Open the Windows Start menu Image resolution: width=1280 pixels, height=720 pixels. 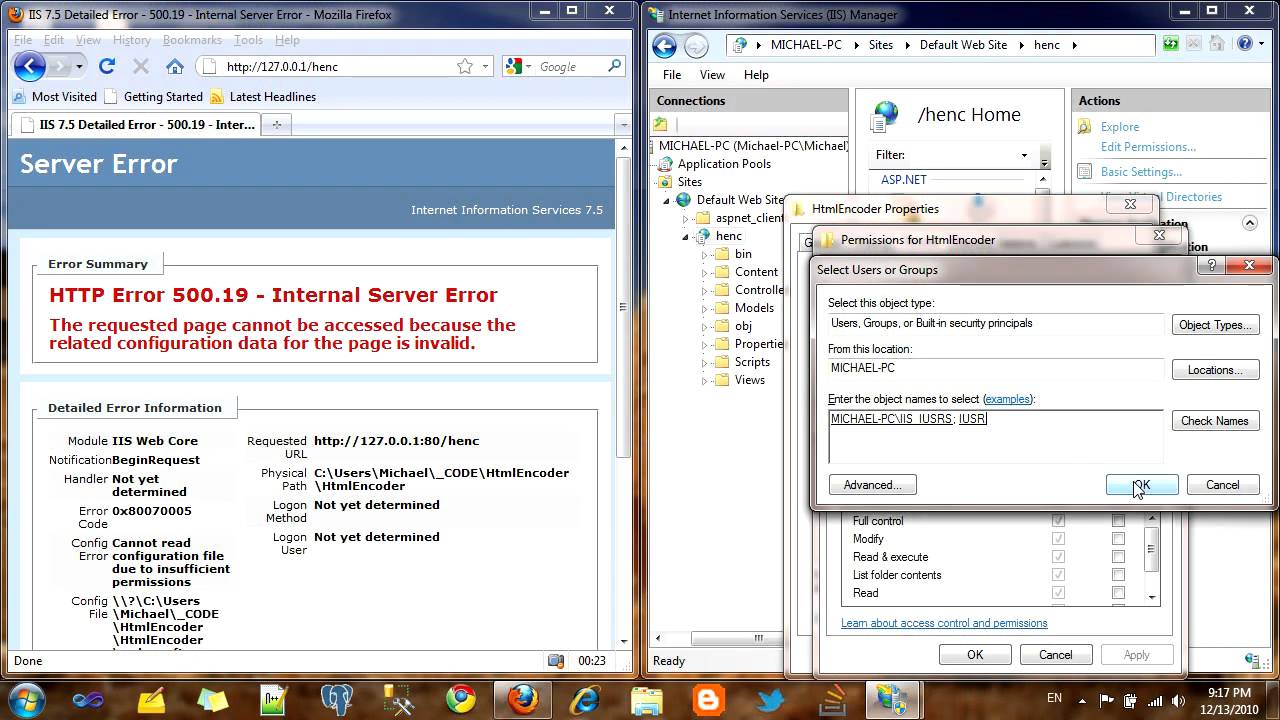(26, 699)
